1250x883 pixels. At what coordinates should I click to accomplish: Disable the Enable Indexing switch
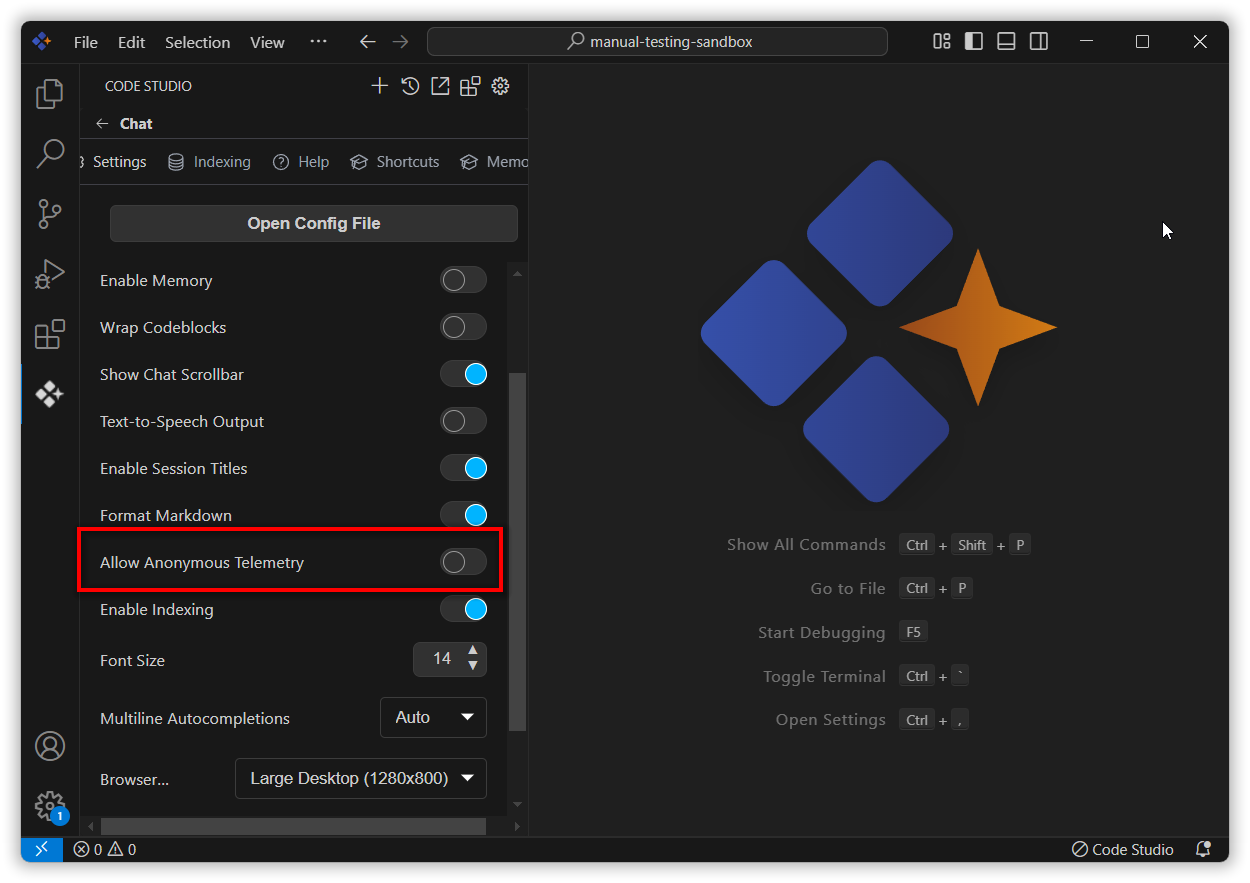[463, 610]
